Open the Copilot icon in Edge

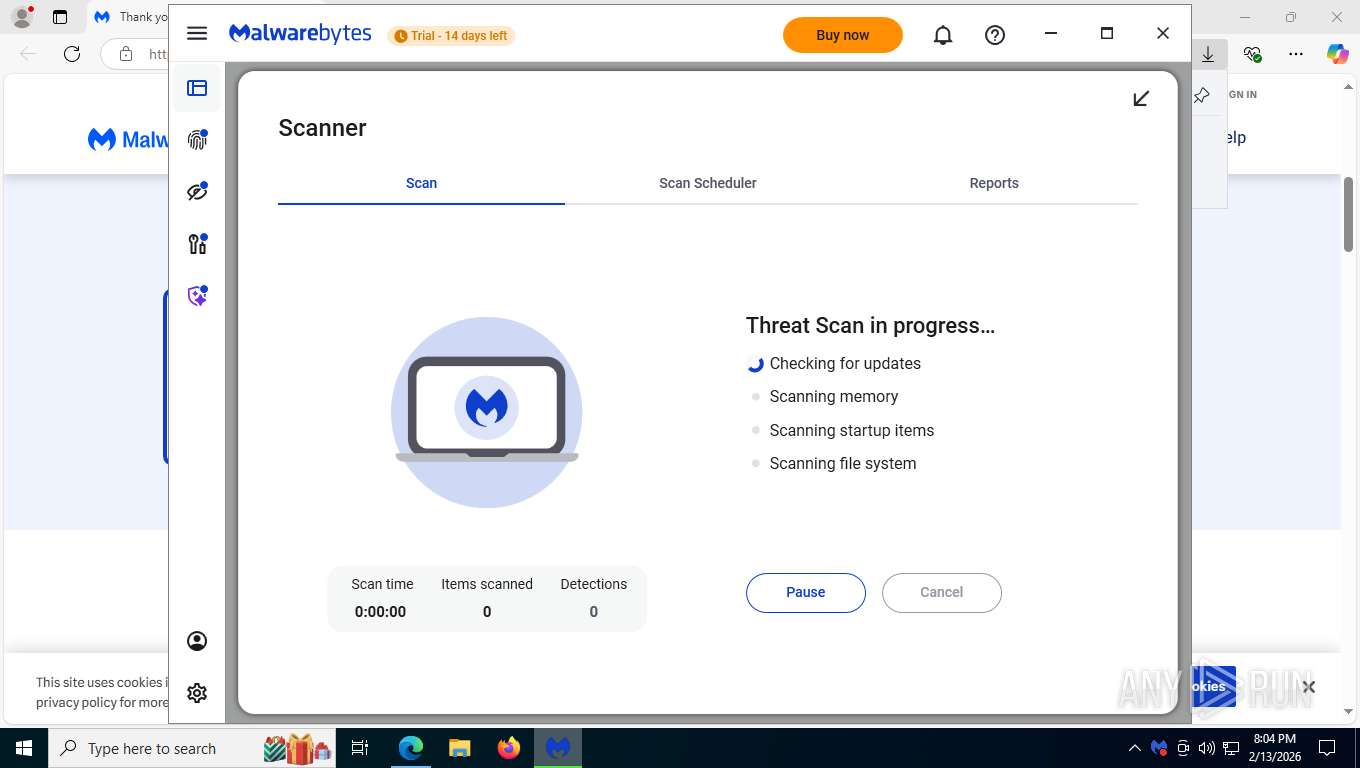[x=1337, y=54]
